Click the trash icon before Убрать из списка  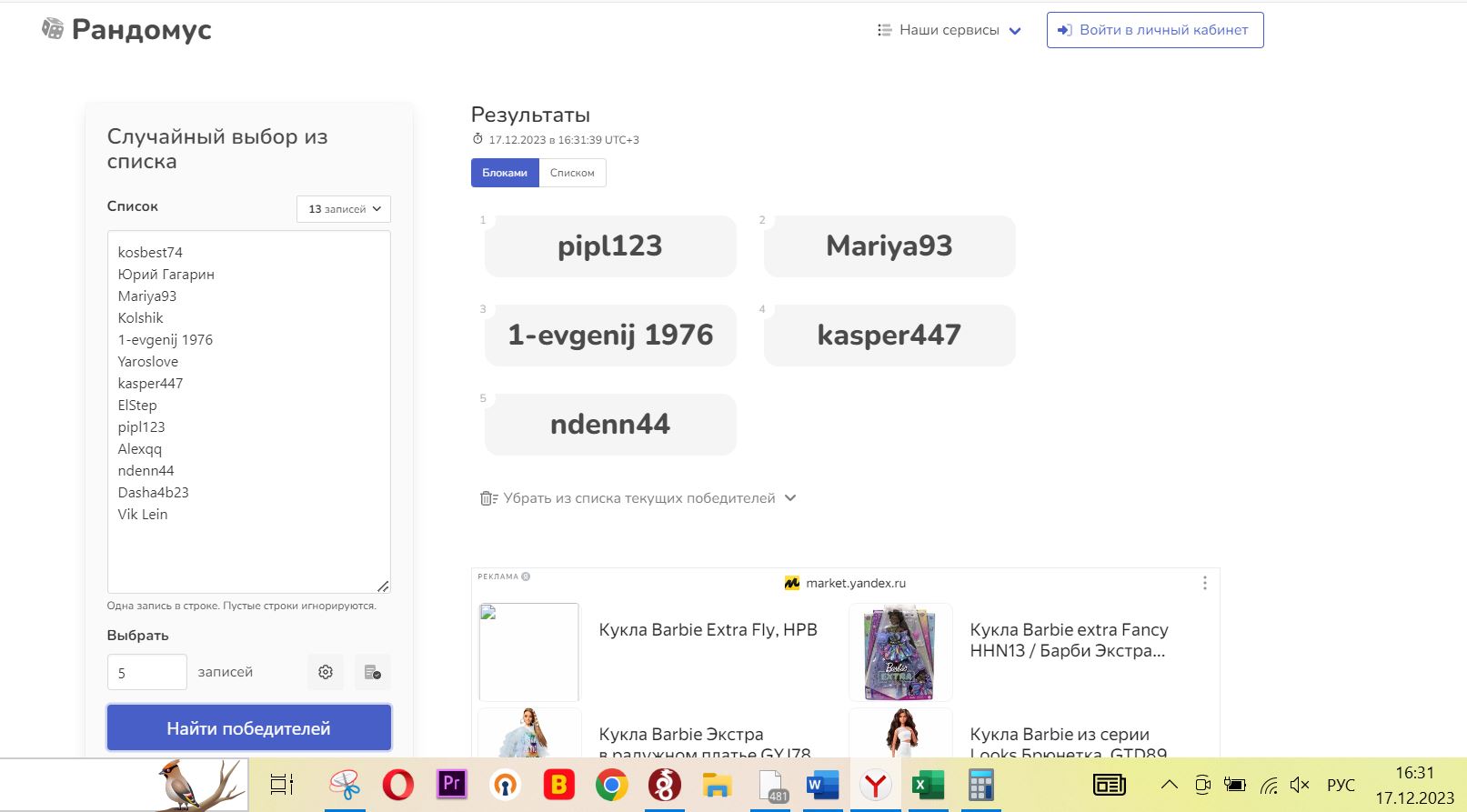pyautogui.click(x=488, y=498)
